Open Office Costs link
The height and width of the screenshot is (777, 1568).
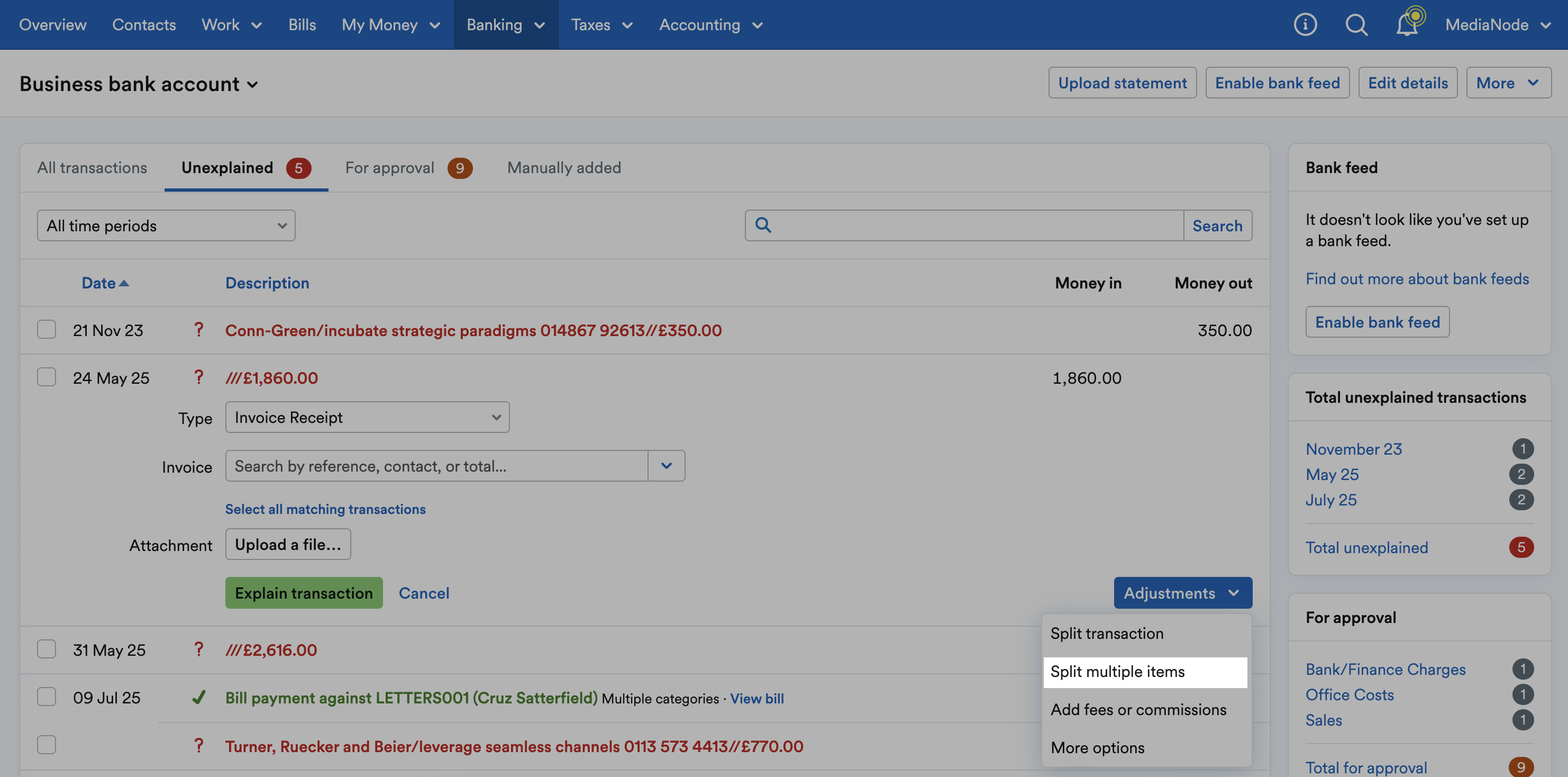pos(1350,695)
